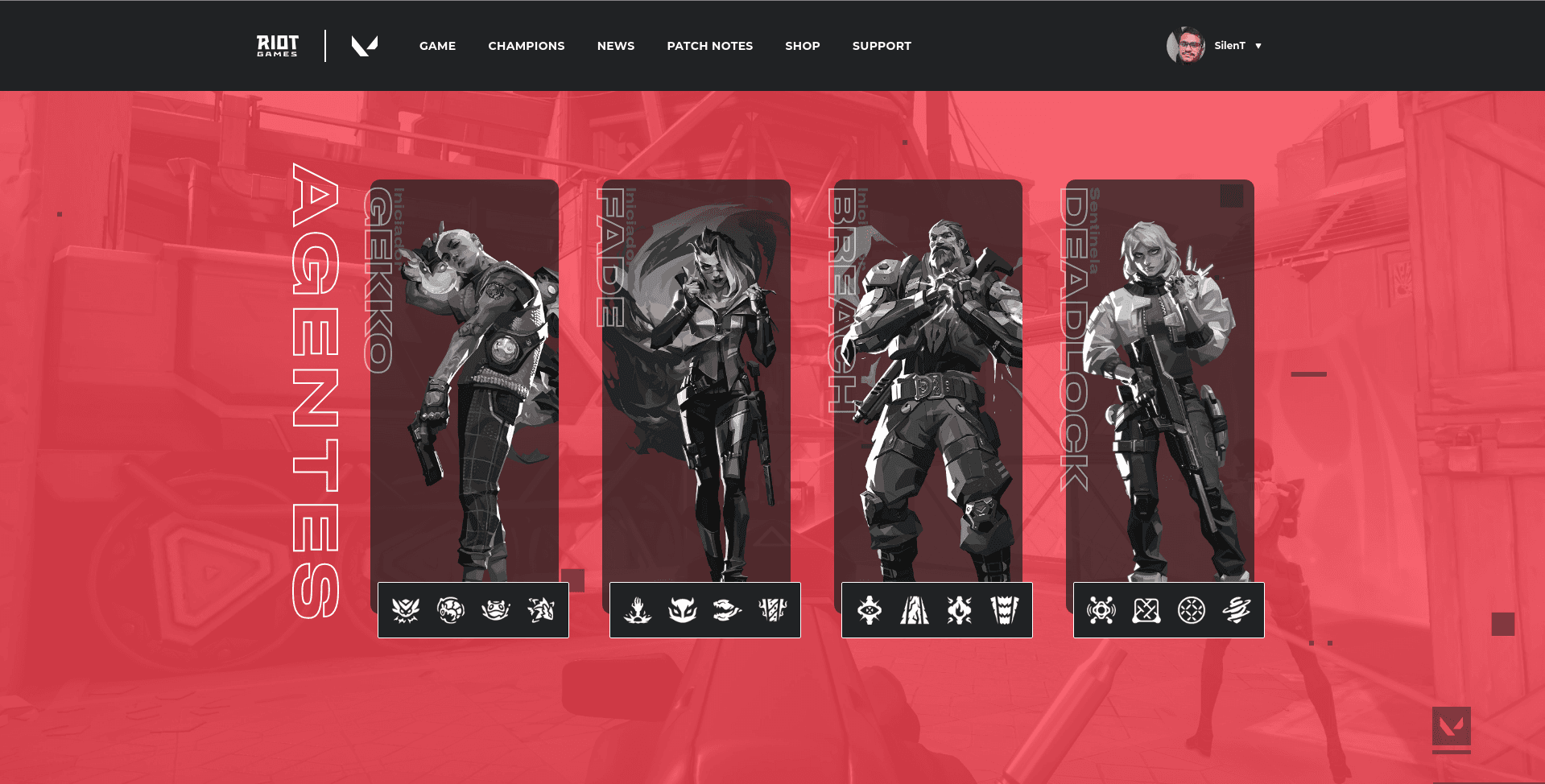Select Gekko's fourth ability icon
Screen dimensions: 1545x784
tap(541, 610)
